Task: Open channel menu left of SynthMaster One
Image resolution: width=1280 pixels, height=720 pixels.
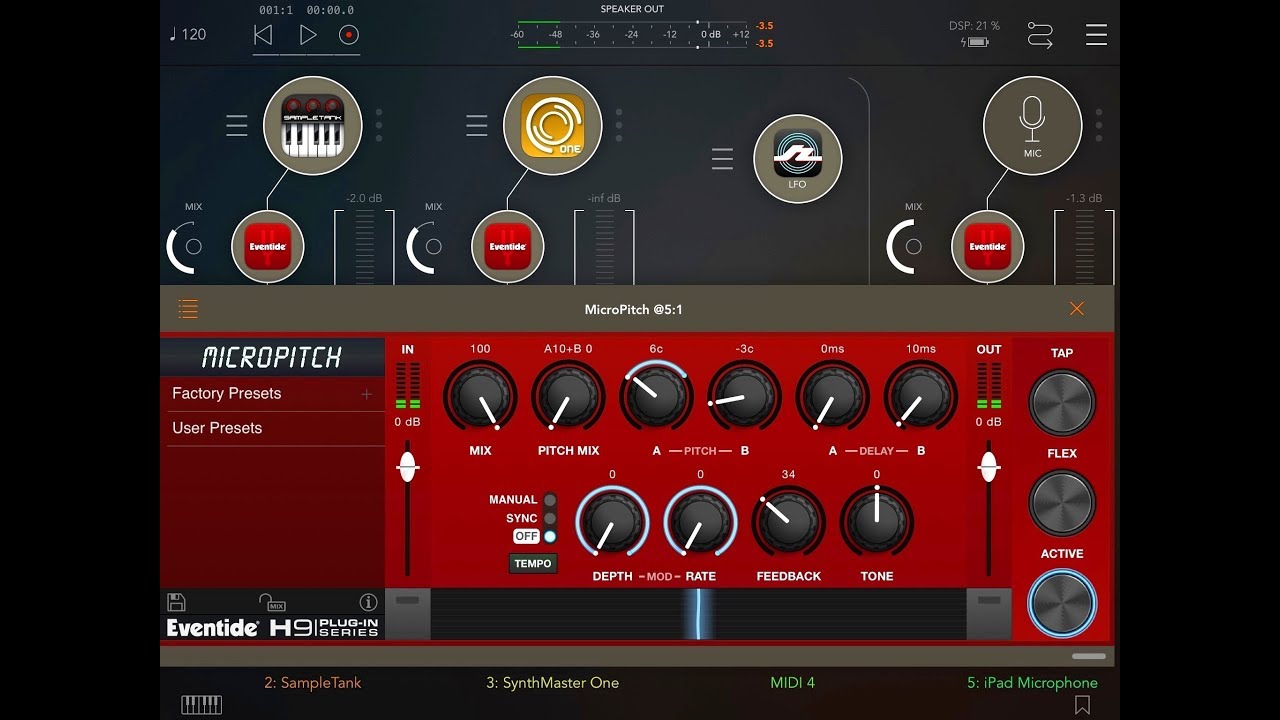Action: click(477, 126)
